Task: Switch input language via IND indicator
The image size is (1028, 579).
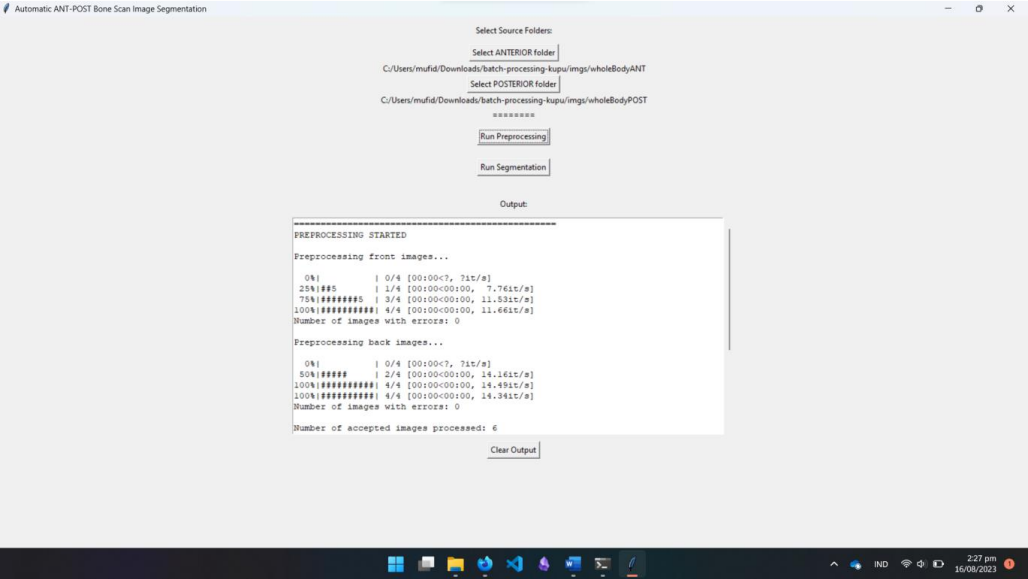Action: tap(881, 564)
